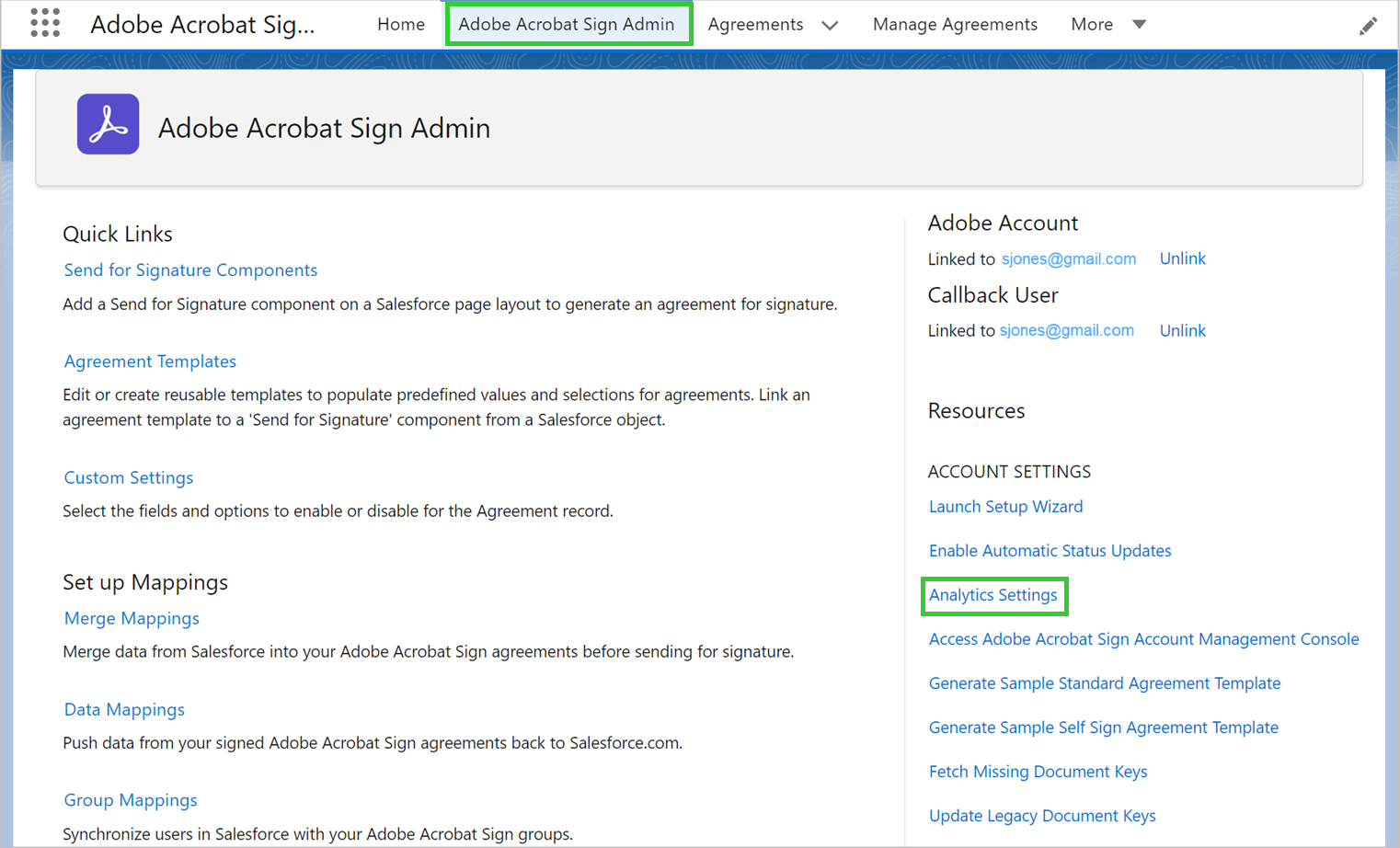1400x848 pixels.
Task: Enable Automatic Status Updates
Action: [x=1050, y=550]
